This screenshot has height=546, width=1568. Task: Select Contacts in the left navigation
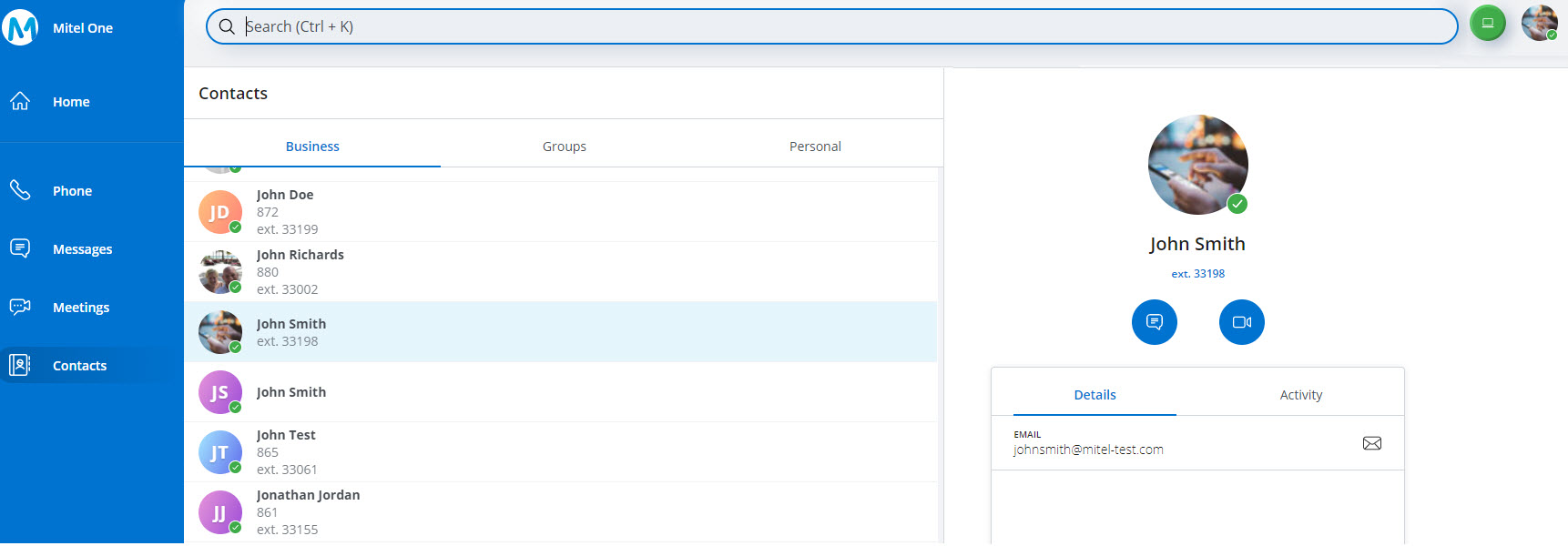click(79, 366)
